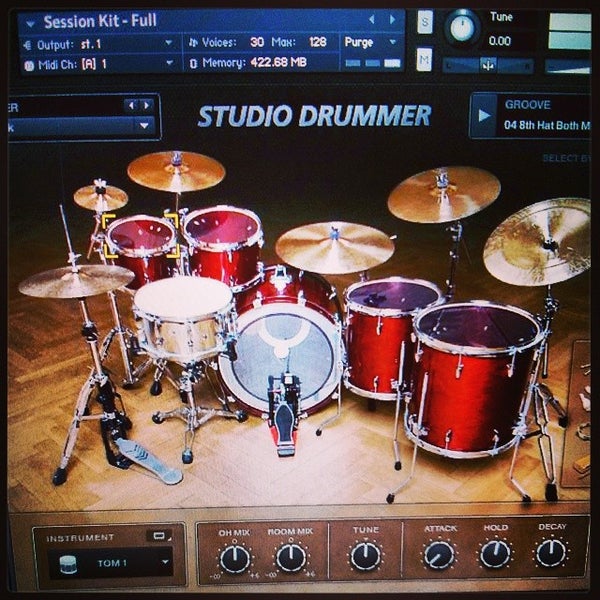Select the center ride cymbal
Image resolution: width=600 pixels, height=600 pixels.
point(334,245)
